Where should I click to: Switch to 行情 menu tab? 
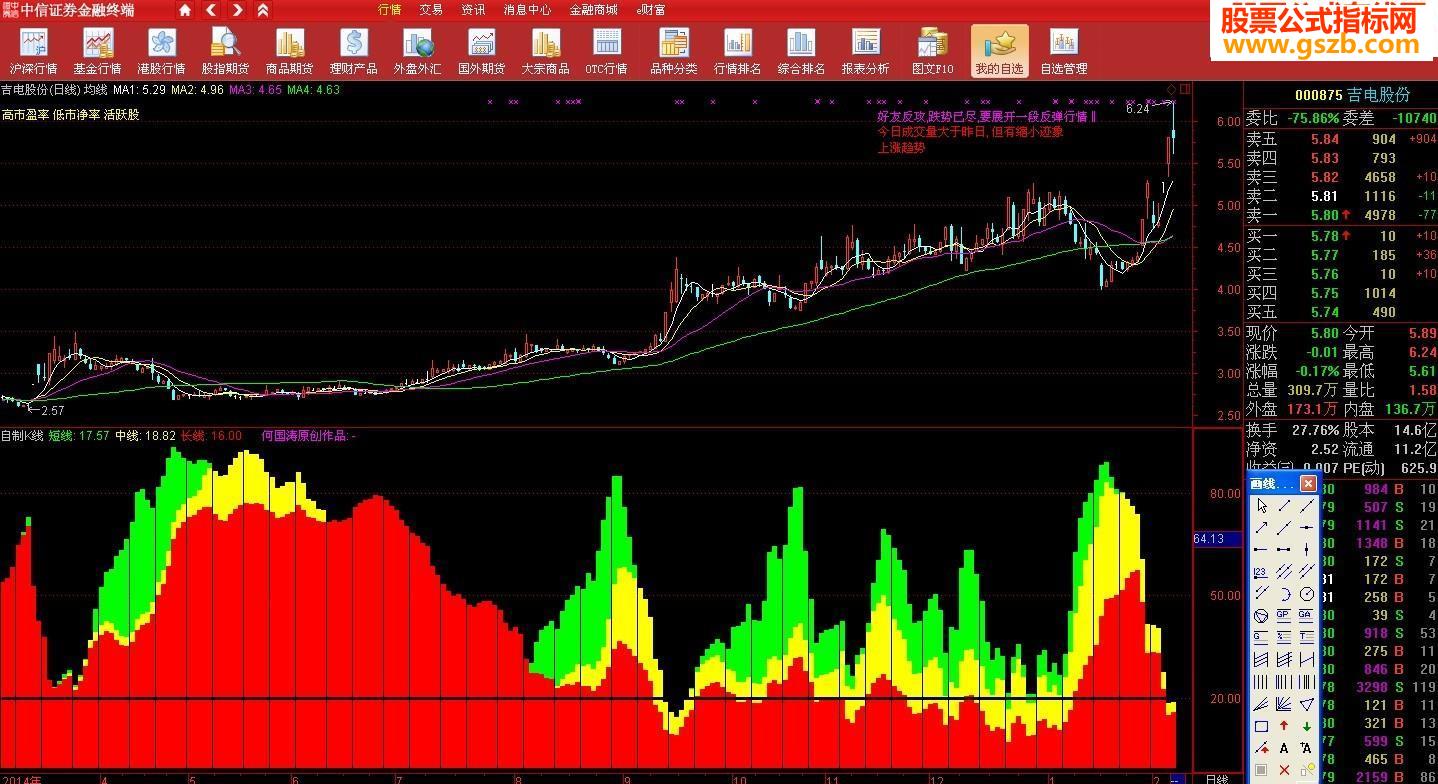389,10
